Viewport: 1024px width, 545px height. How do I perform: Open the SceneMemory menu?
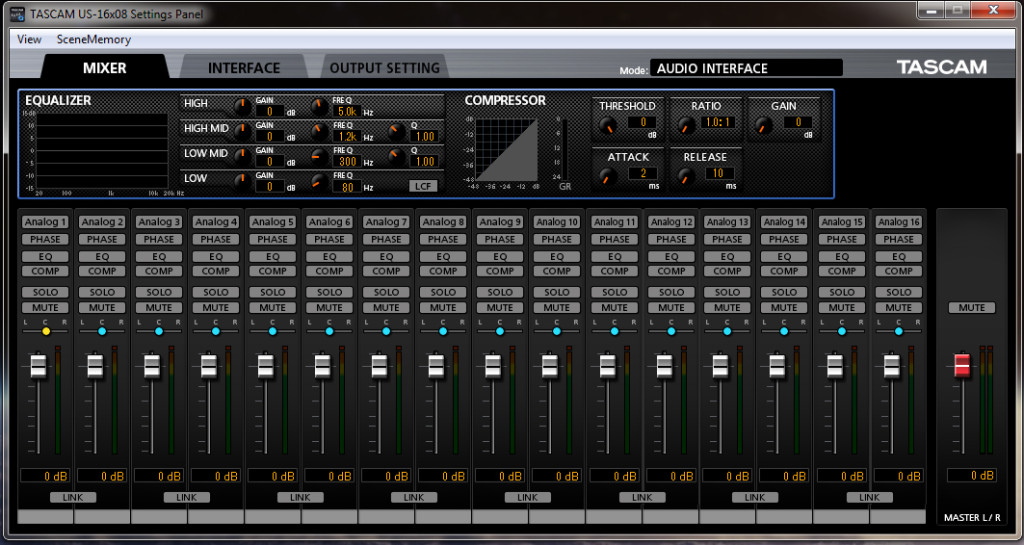pyautogui.click(x=93, y=39)
